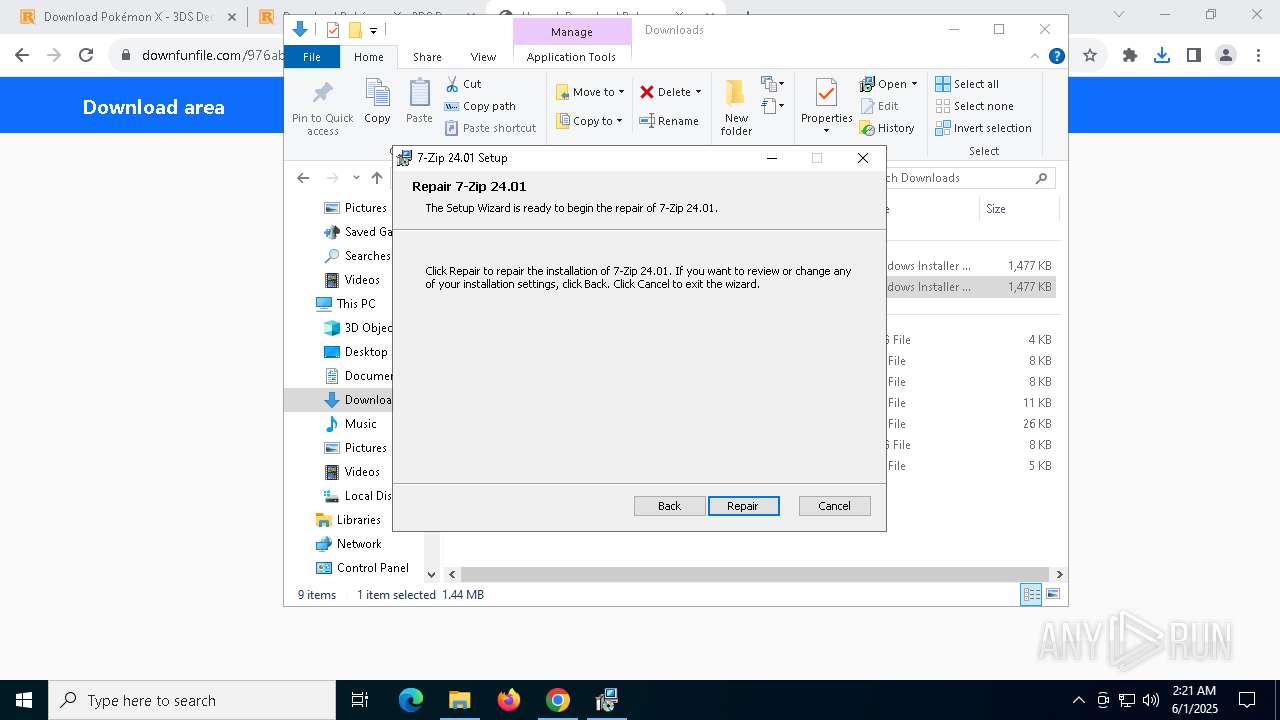The height and width of the screenshot is (720, 1280).
Task: Open Microsoft Edge from taskbar
Action: [411, 700]
